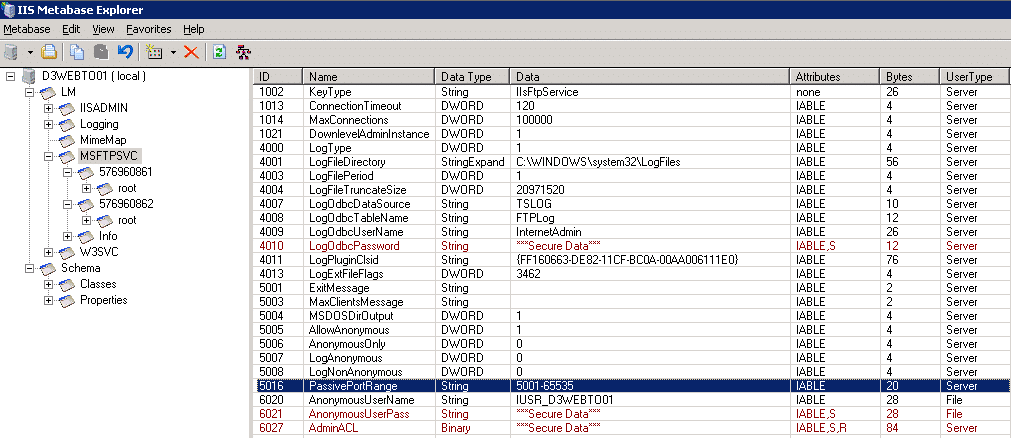
Task: Sort by the Name column header
Action: pyautogui.click(x=369, y=77)
